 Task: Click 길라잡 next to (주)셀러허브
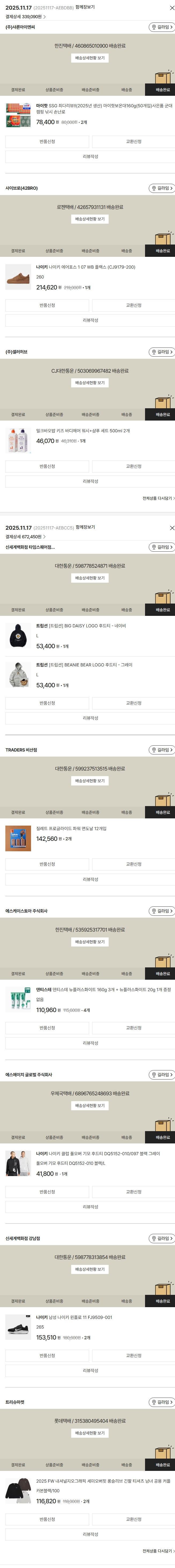pyautogui.click(x=162, y=352)
